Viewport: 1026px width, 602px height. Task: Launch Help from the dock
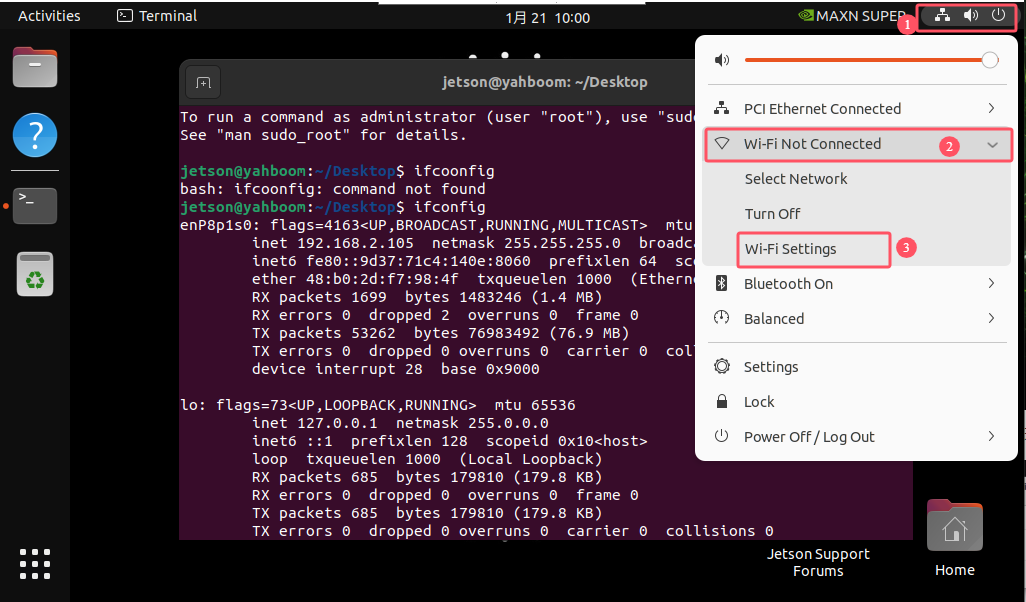tap(35, 135)
